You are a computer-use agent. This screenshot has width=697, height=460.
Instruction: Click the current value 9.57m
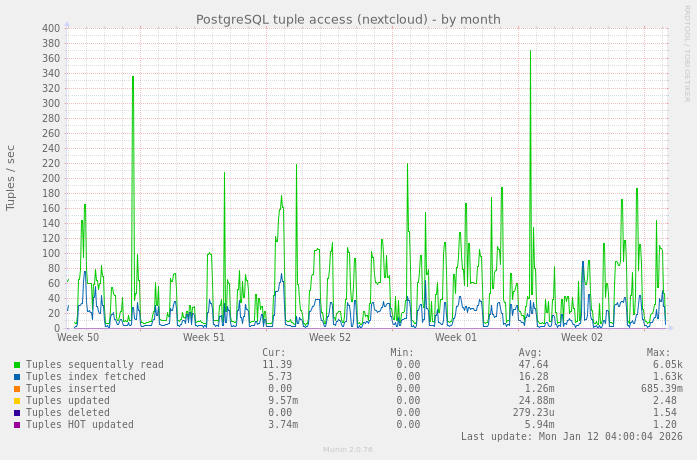(283, 400)
